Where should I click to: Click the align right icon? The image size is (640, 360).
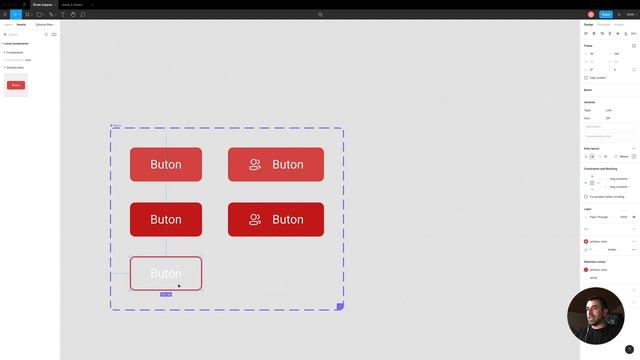(x=602, y=33)
